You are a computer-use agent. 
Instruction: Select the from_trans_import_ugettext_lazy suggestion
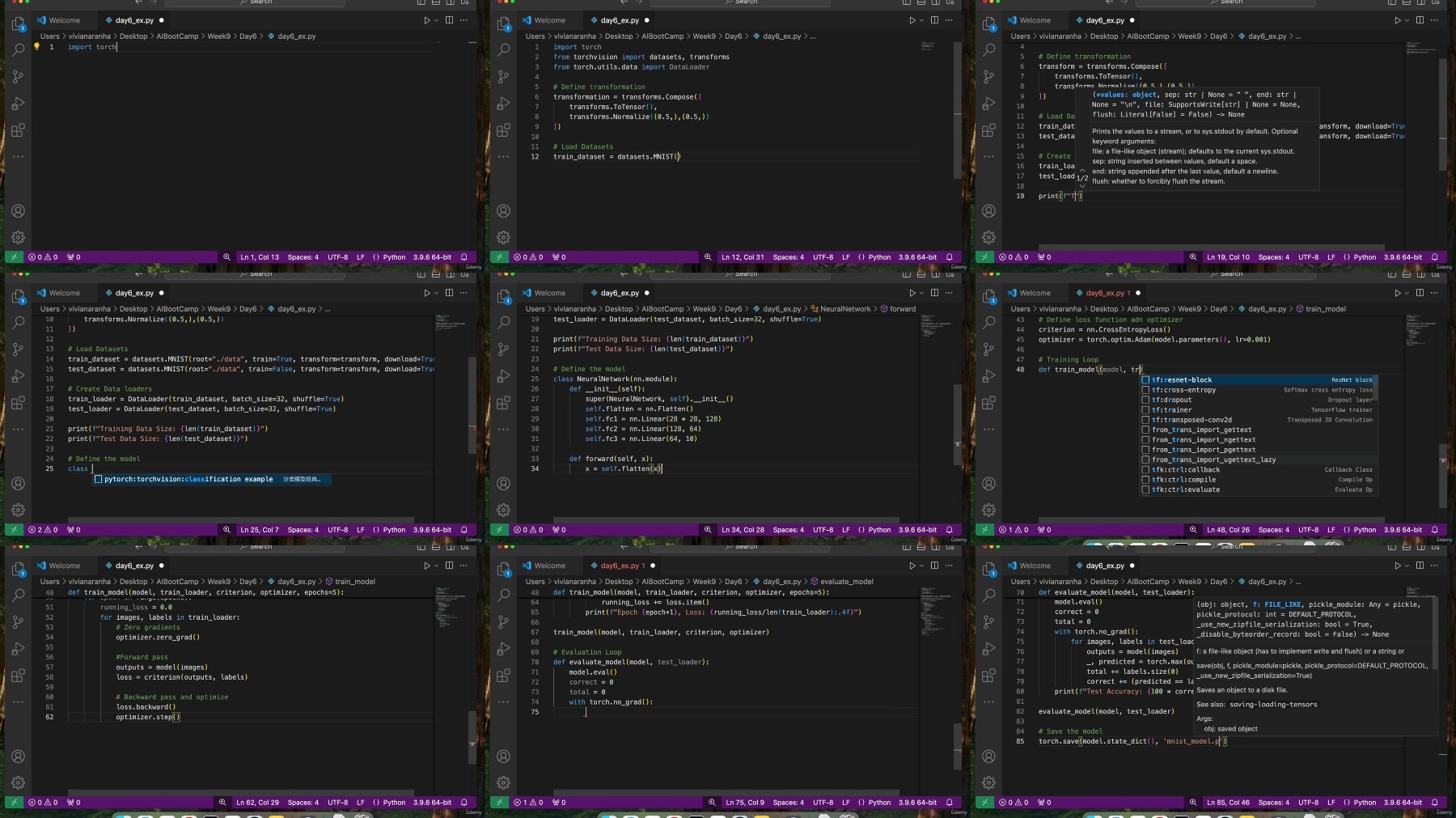tap(1258, 460)
